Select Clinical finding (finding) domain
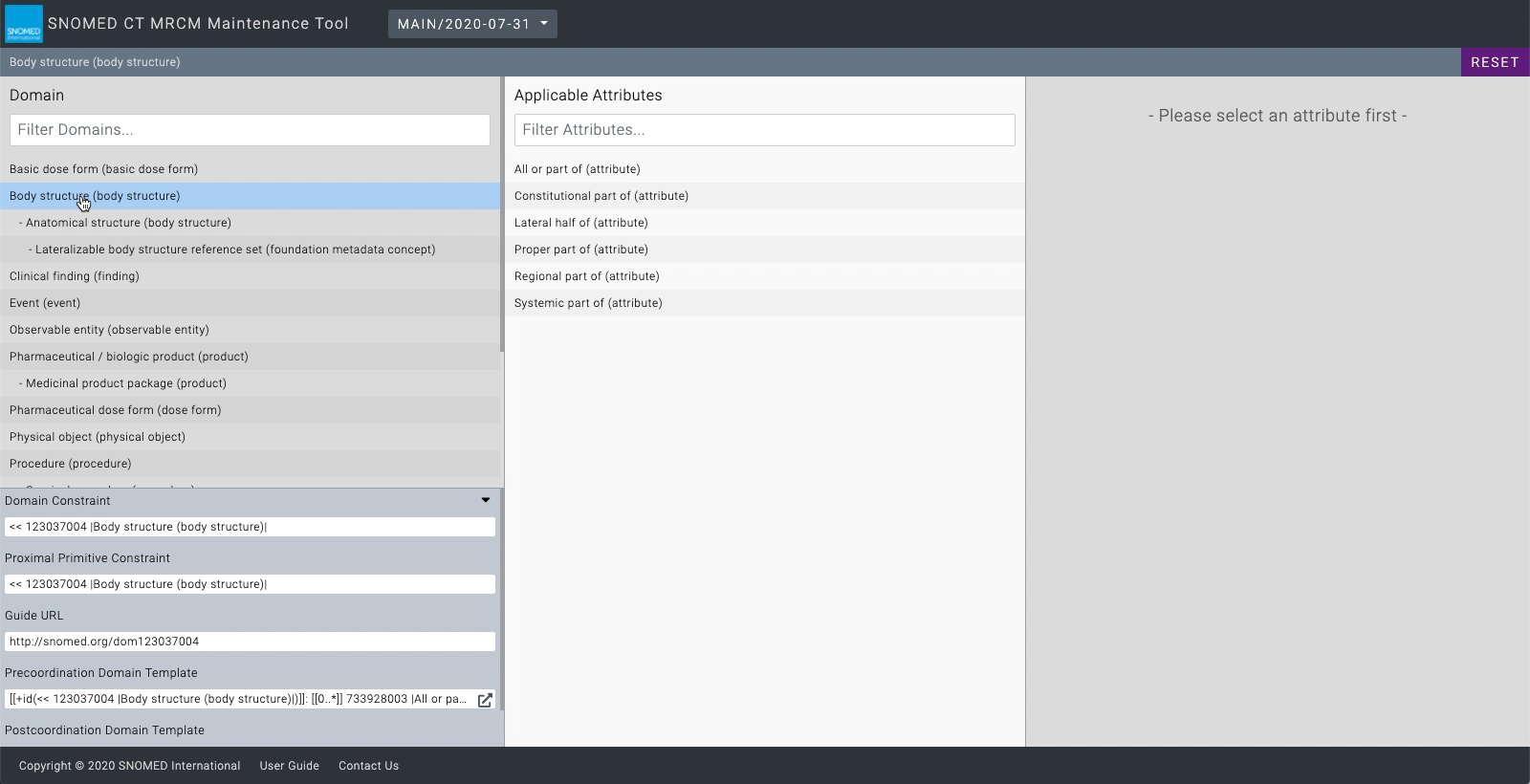The height and width of the screenshot is (784, 1530). [x=250, y=276]
